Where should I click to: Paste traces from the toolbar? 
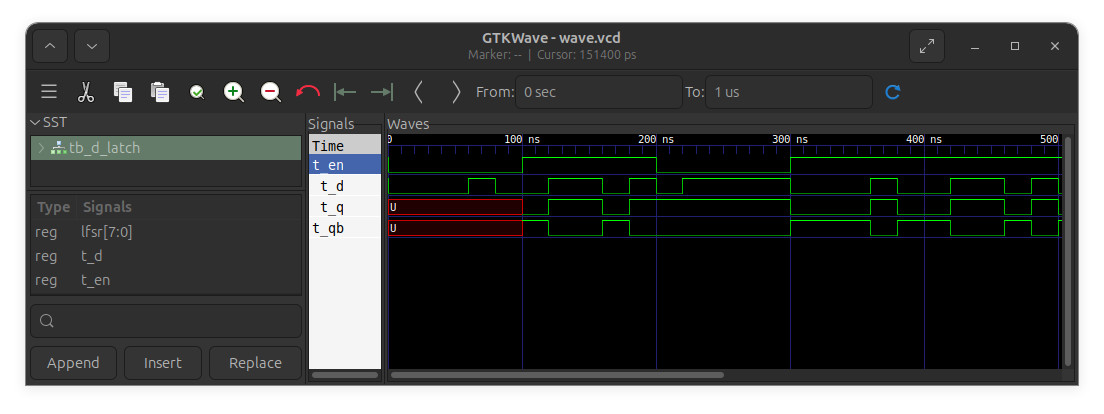(x=160, y=92)
